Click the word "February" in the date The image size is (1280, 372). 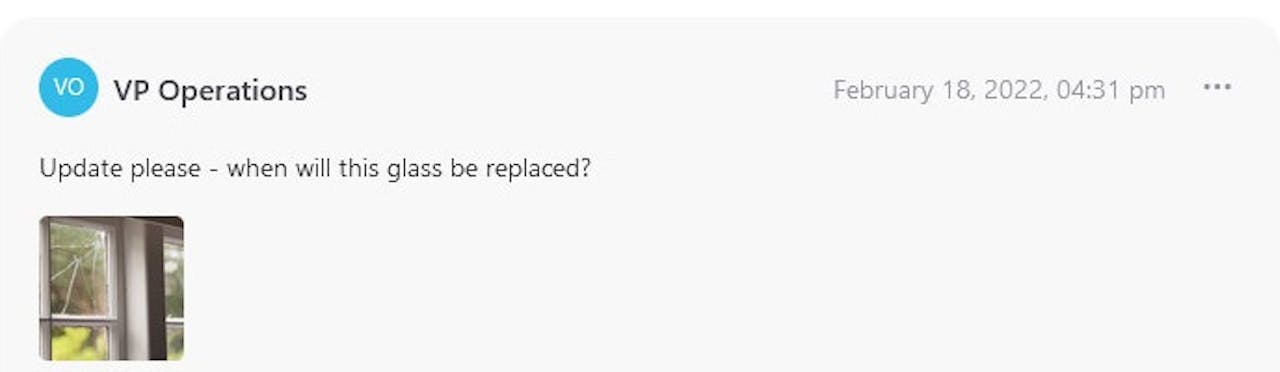tap(883, 90)
